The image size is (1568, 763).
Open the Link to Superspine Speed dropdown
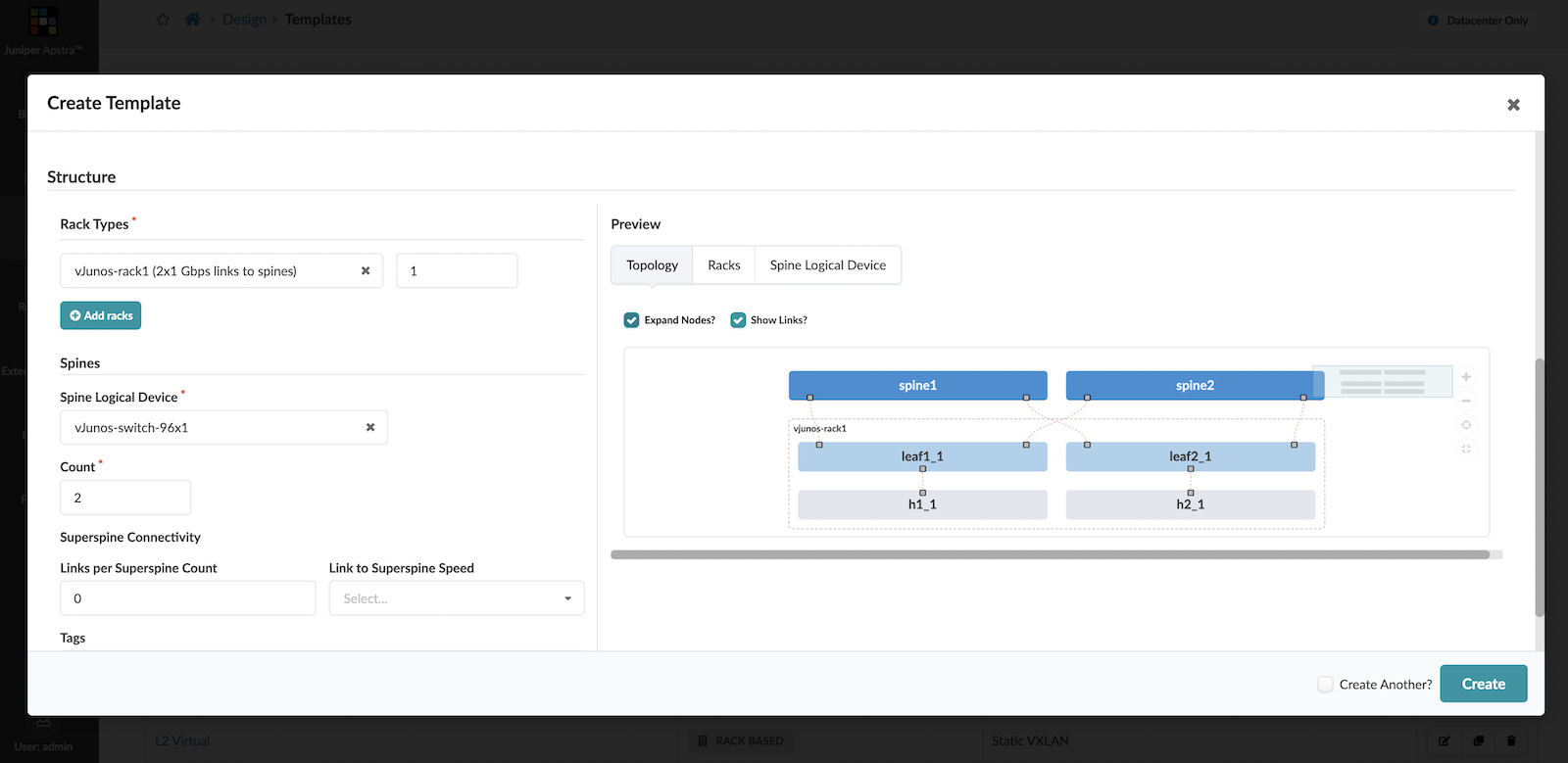tap(457, 598)
